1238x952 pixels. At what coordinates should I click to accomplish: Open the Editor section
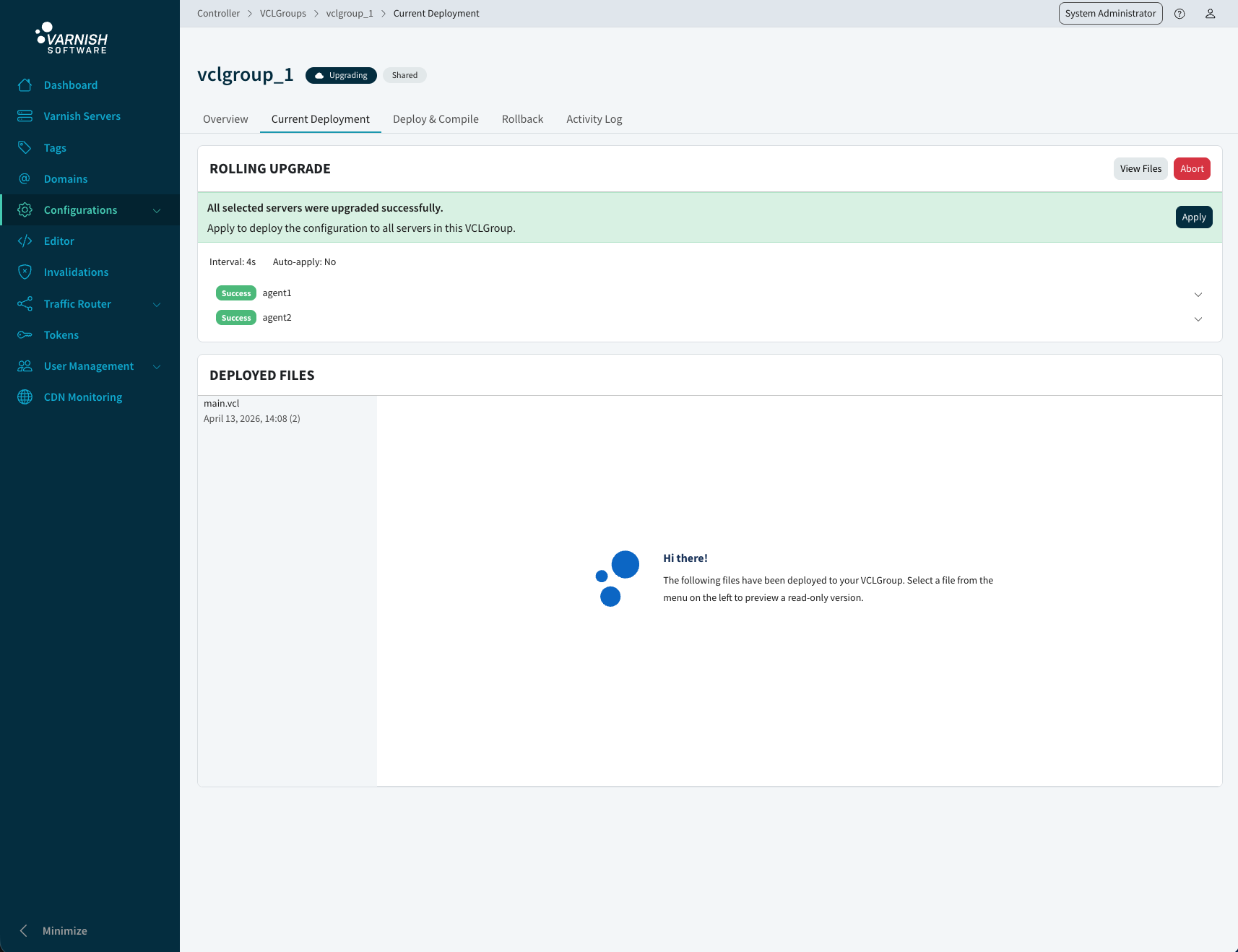[x=59, y=241]
